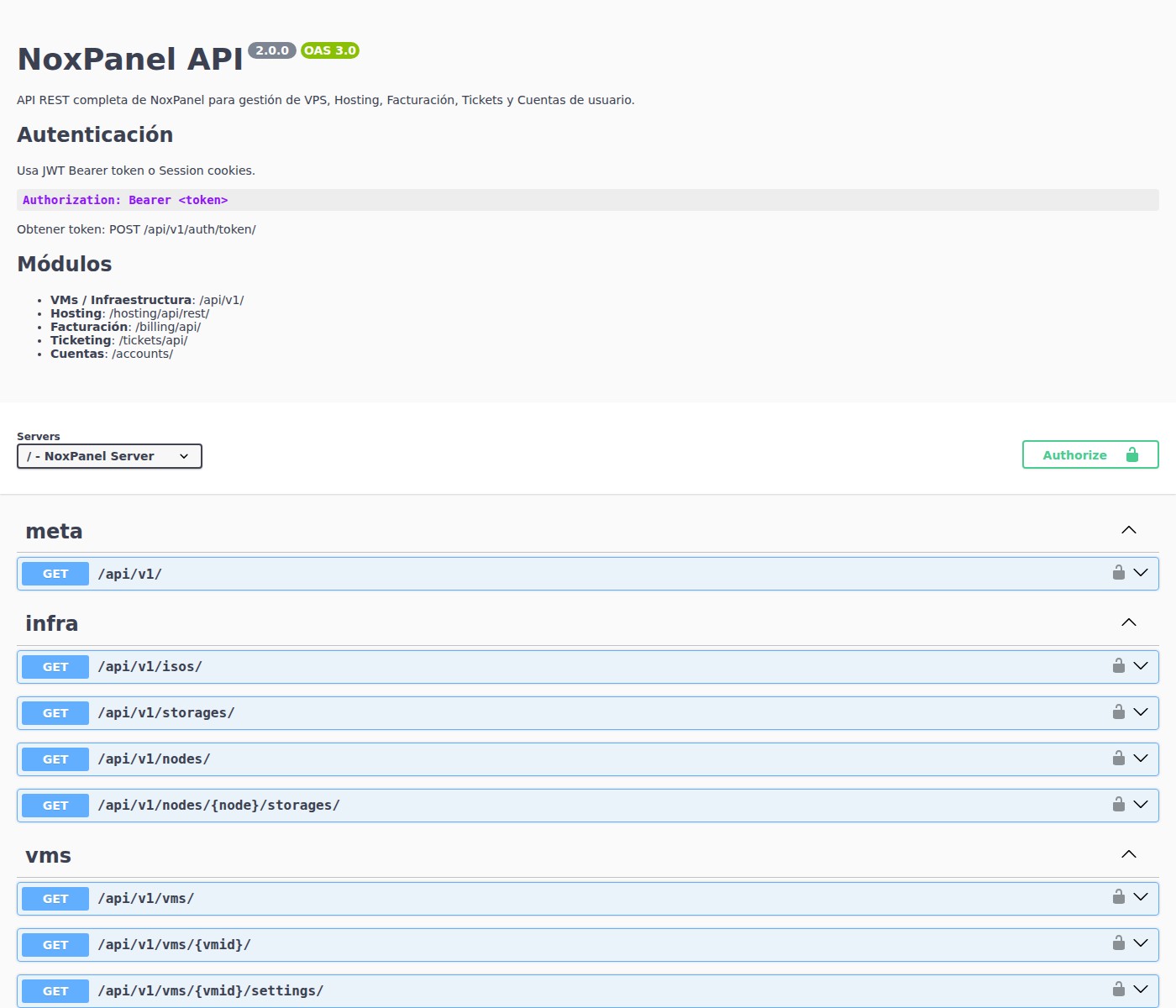Collapse the infra section

pos(1128,622)
